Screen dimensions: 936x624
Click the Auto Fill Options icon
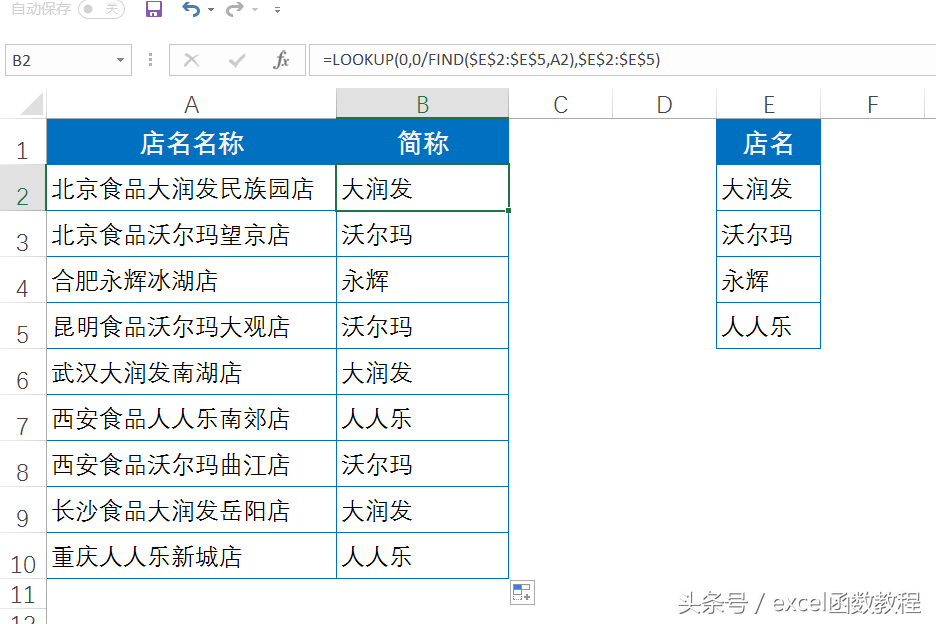point(522,592)
